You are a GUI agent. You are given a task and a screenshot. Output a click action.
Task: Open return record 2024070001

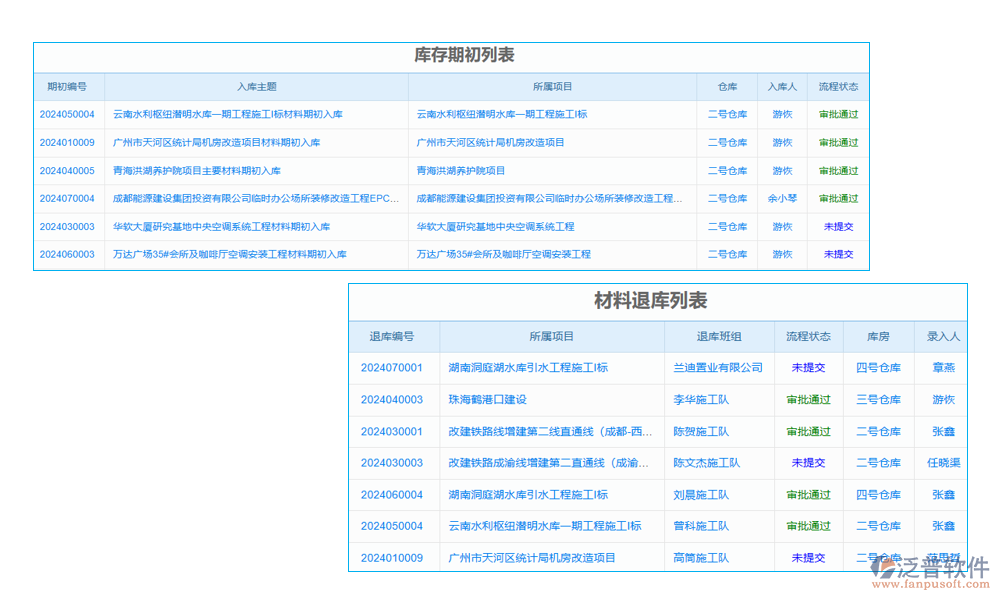point(393,368)
